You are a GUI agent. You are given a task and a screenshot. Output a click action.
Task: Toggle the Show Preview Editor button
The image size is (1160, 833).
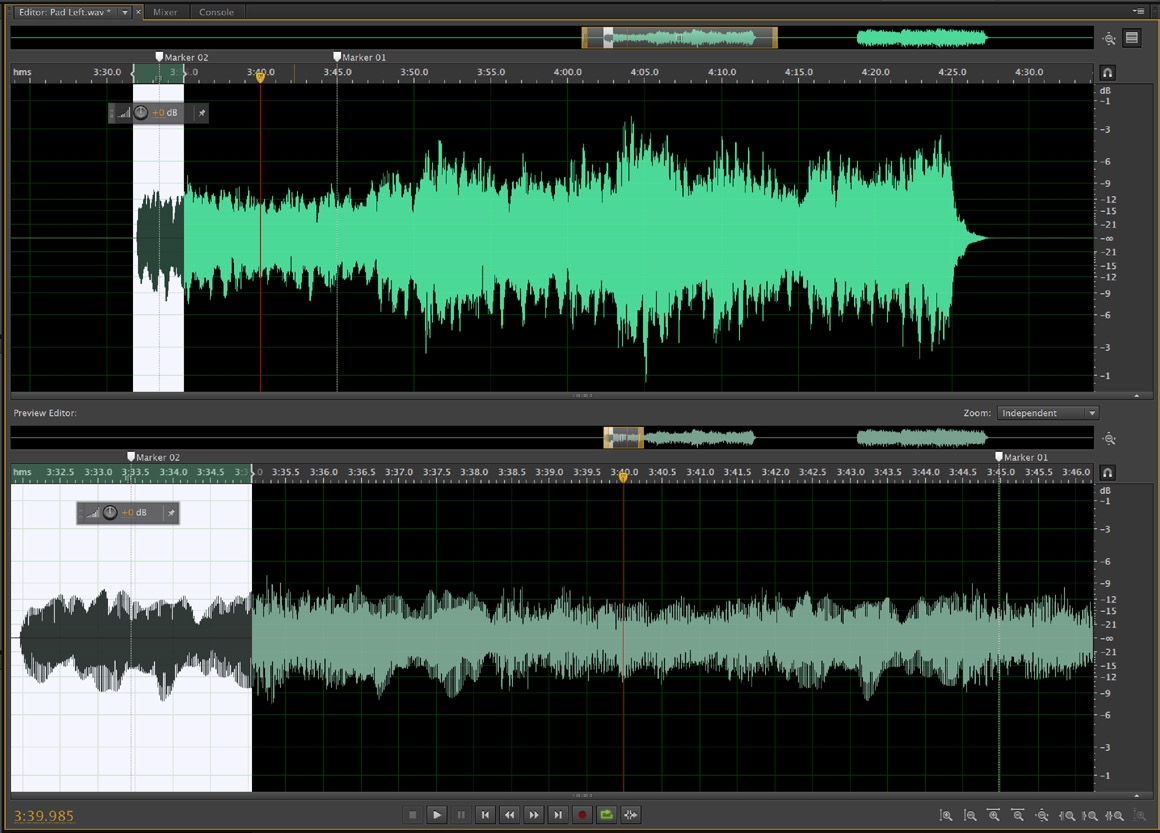point(1132,38)
